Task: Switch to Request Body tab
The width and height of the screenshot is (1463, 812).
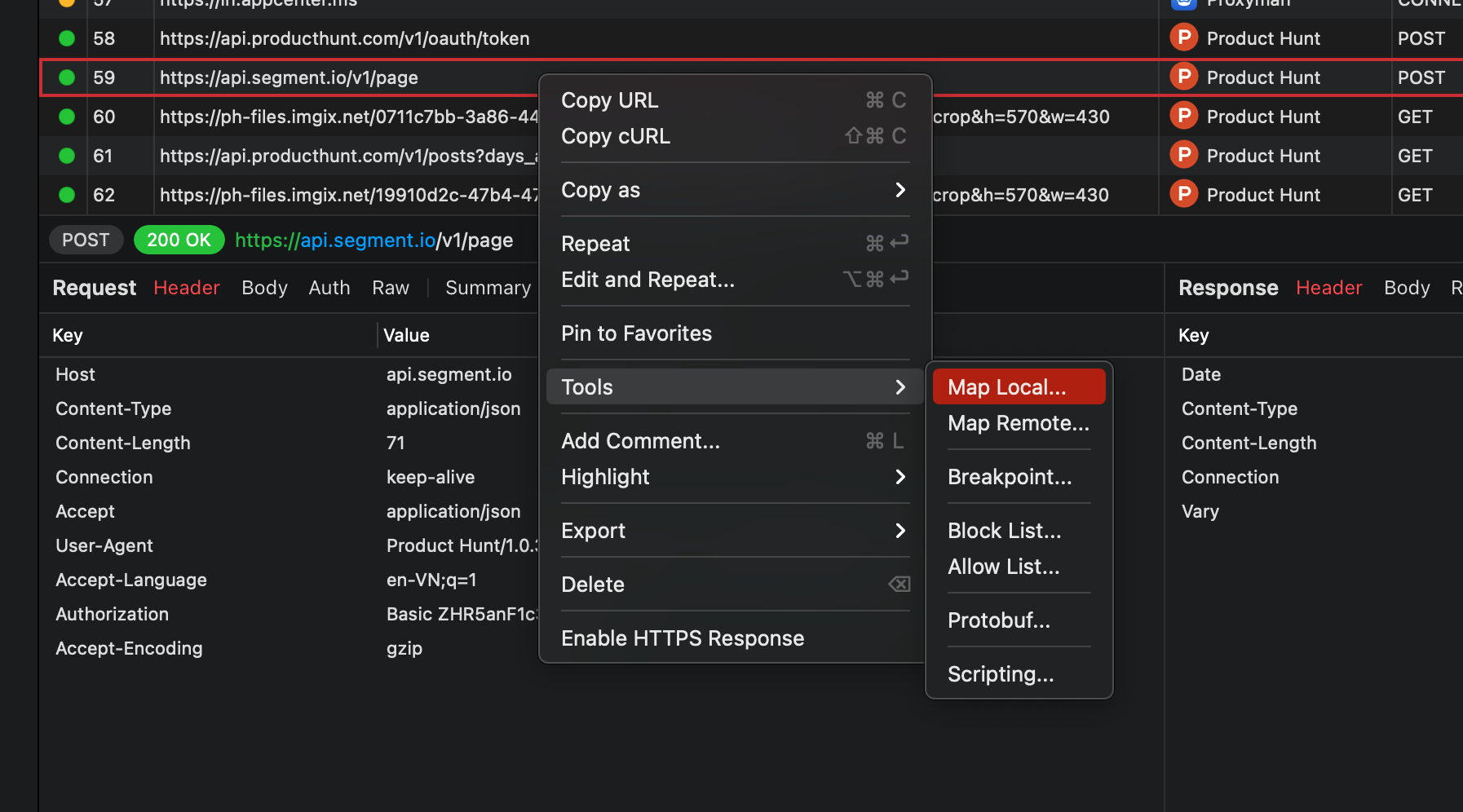Action: point(264,288)
